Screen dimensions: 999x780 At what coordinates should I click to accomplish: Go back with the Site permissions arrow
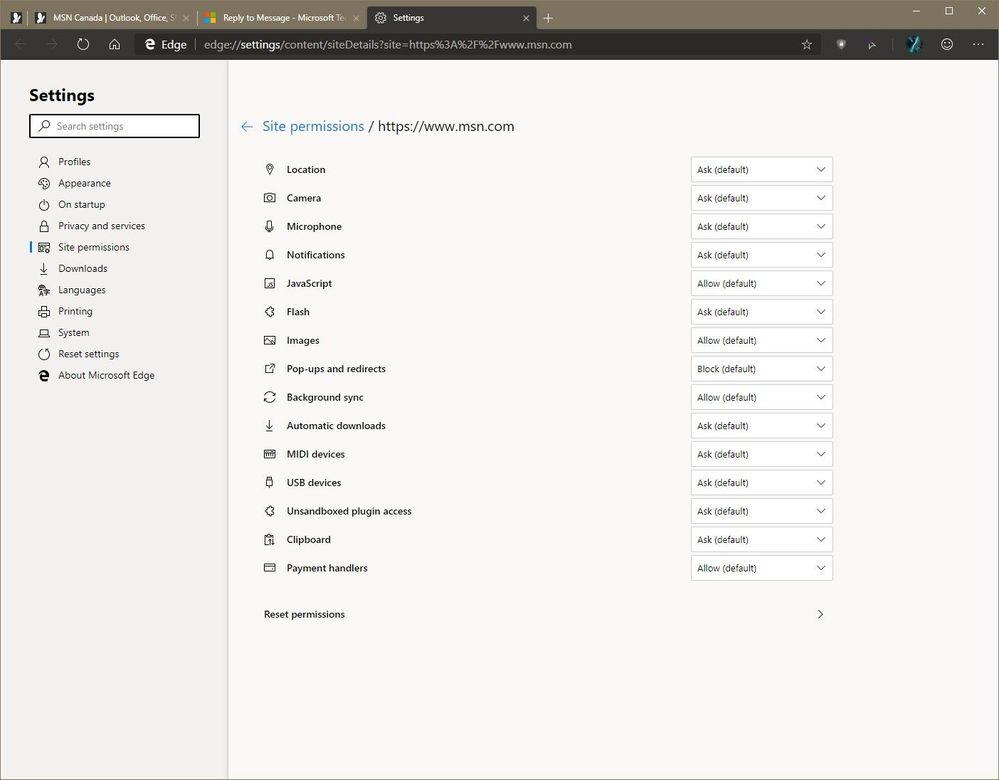point(247,127)
